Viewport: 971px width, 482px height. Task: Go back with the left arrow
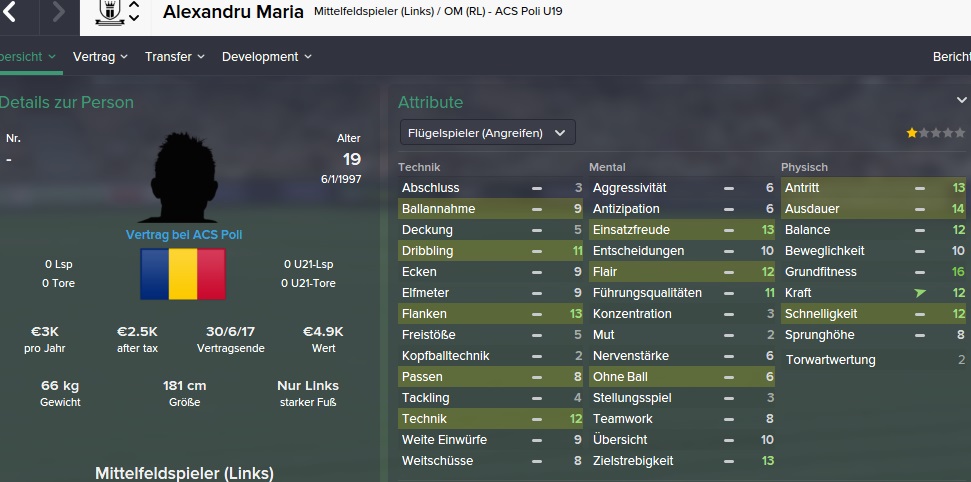pos(10,13)
